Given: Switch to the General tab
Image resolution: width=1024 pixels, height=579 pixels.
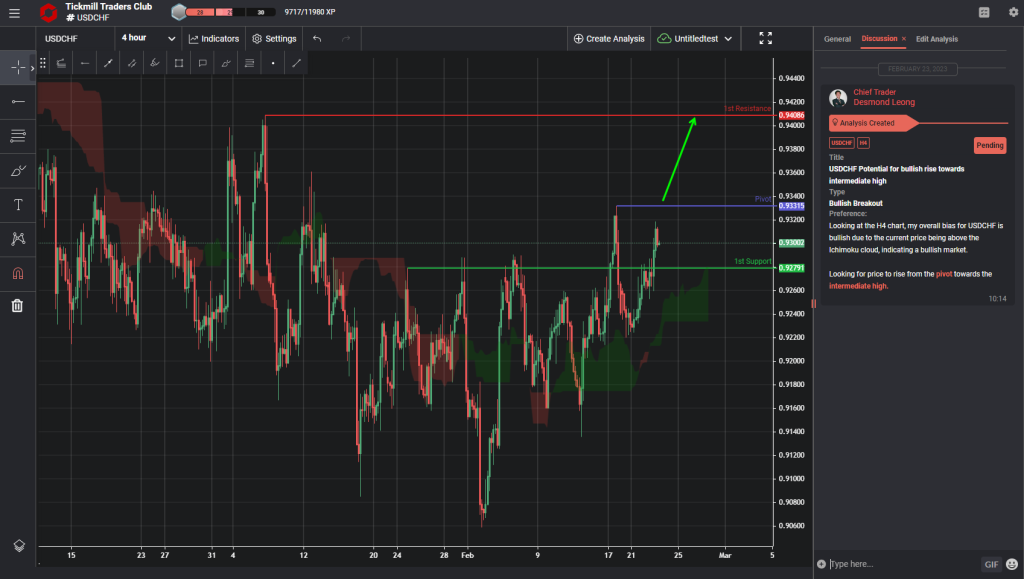Looking at the screenshot, I should [x=837, y=39].
